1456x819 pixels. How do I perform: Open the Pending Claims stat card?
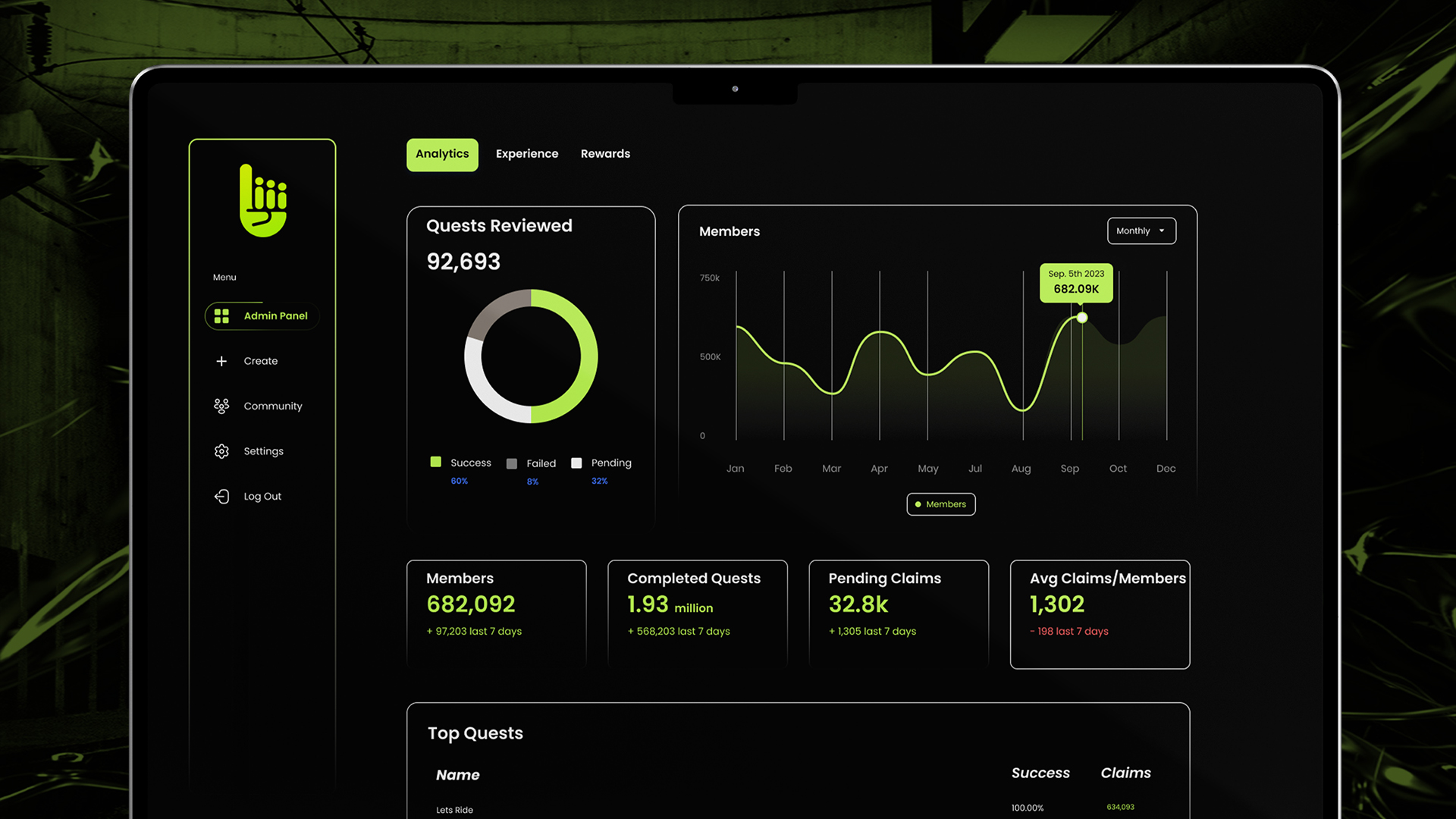899,614
